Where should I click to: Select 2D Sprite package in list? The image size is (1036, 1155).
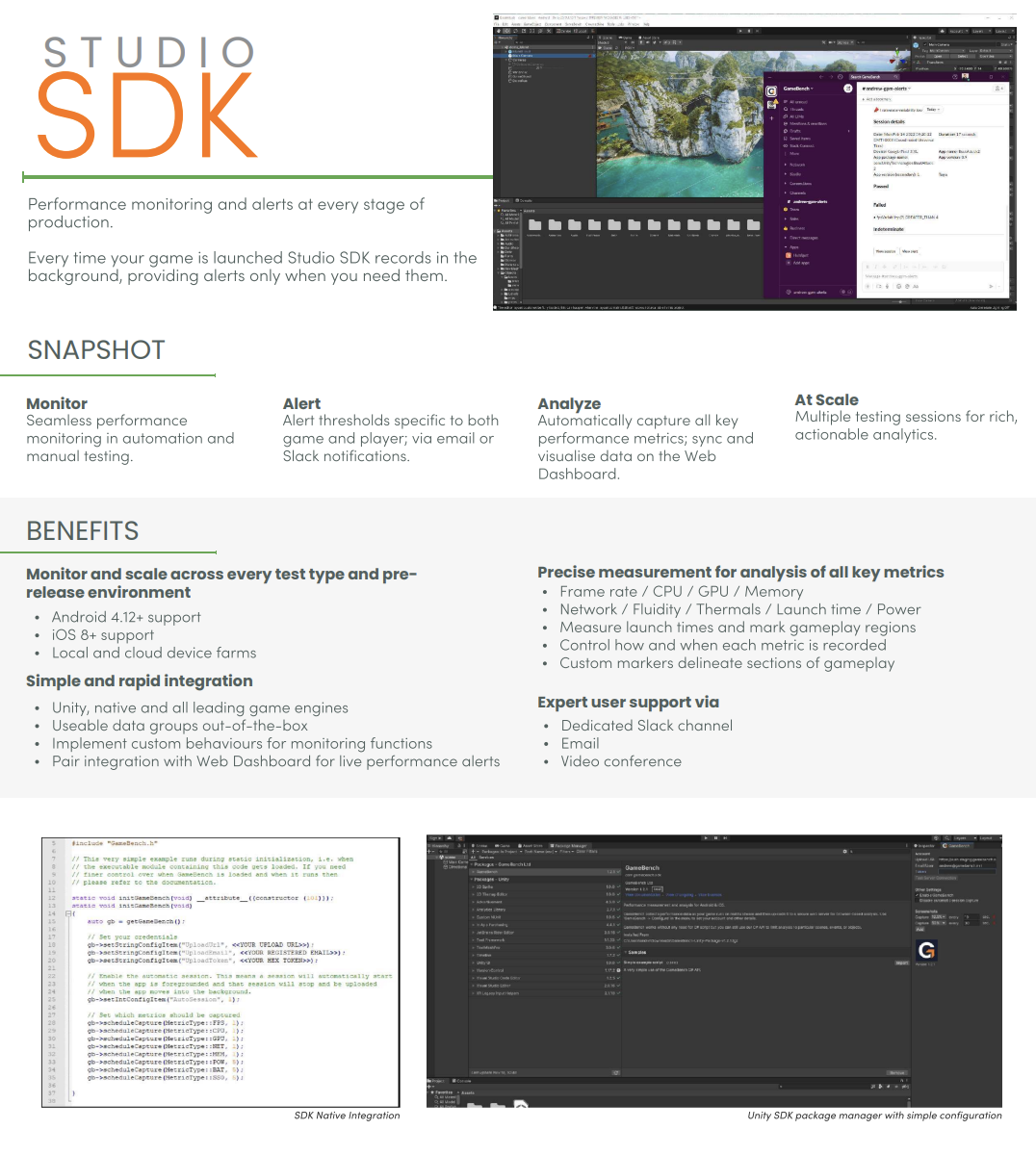coord(546,886)
